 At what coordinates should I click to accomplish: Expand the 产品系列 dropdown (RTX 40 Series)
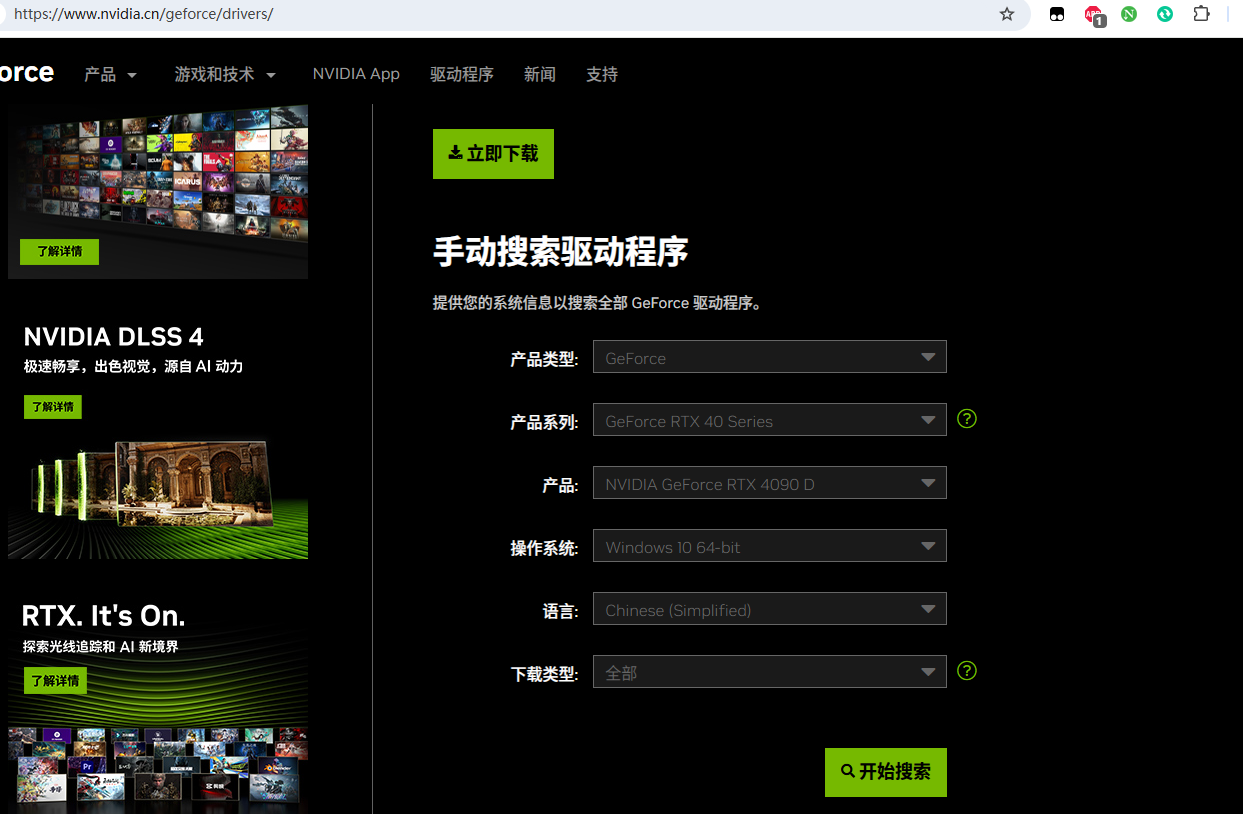tap(769, 420)
